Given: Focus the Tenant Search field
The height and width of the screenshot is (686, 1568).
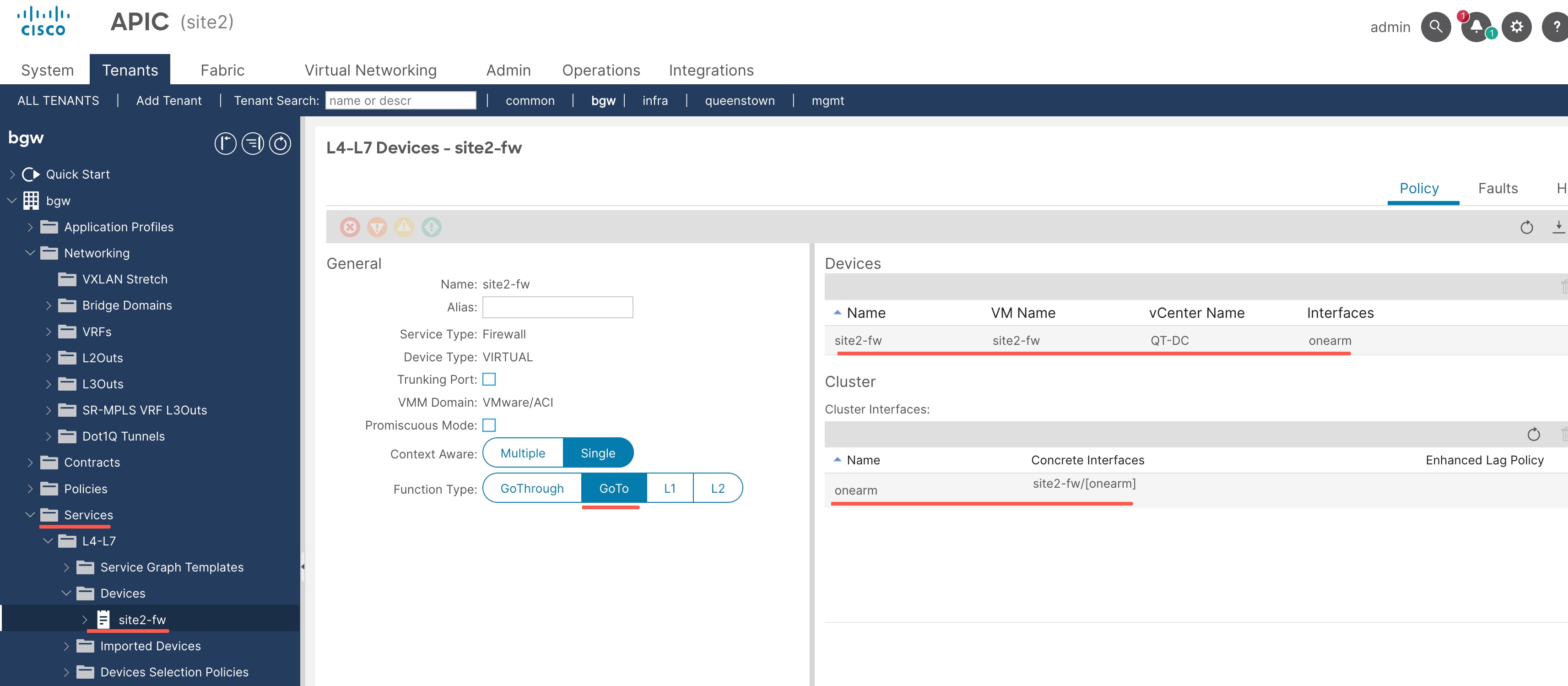Looking at the screenshot, I should pyautogui.click(x=400, y=101).
